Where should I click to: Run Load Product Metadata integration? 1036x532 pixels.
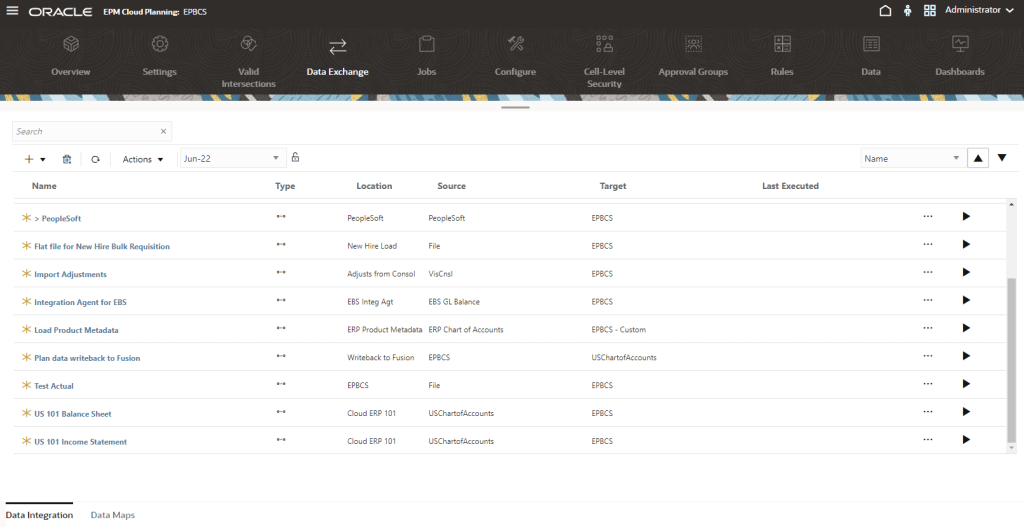[x=966, y=328]
